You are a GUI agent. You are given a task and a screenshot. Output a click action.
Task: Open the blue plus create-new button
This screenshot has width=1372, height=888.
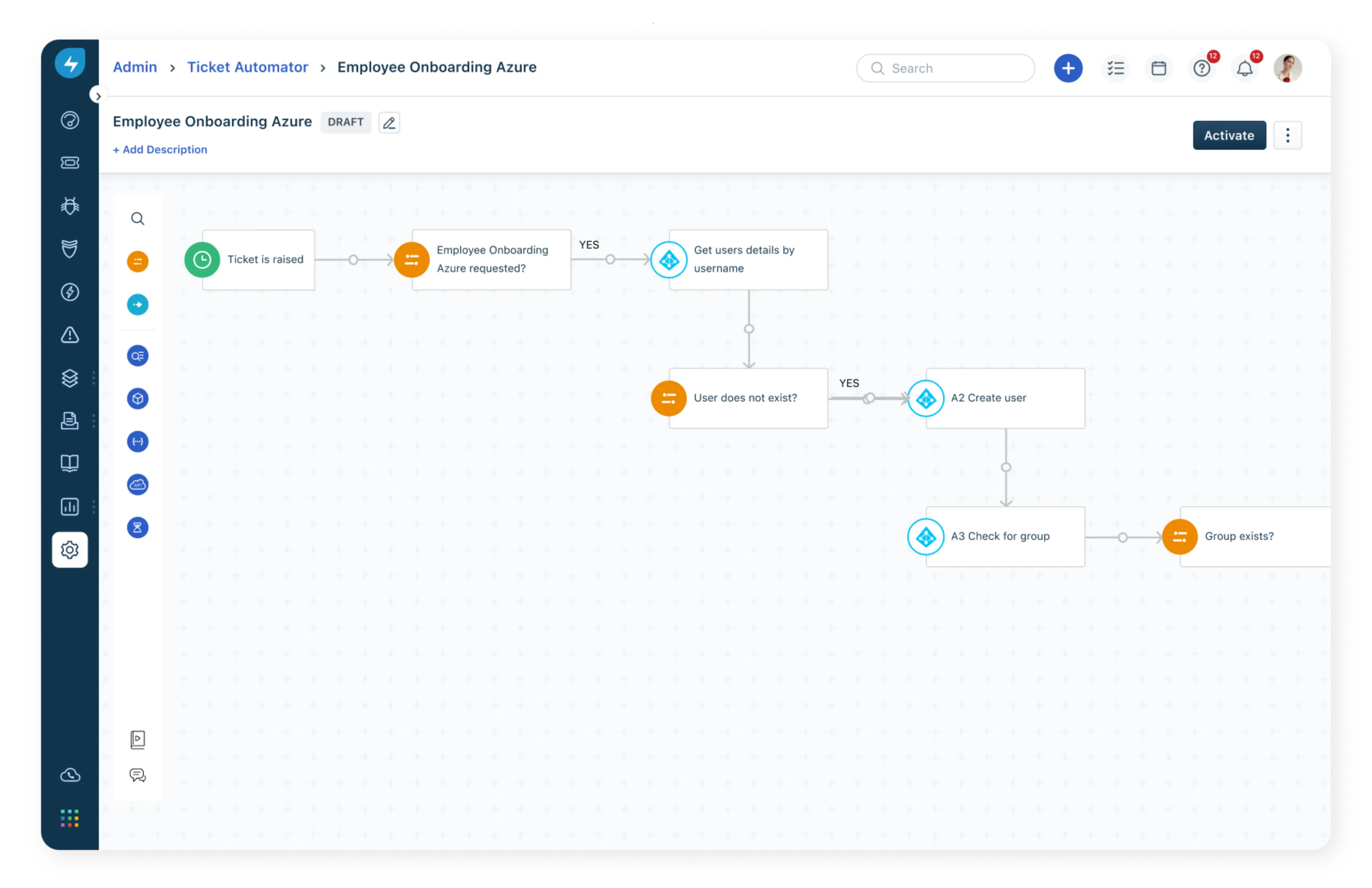(x=1068, y=68)
